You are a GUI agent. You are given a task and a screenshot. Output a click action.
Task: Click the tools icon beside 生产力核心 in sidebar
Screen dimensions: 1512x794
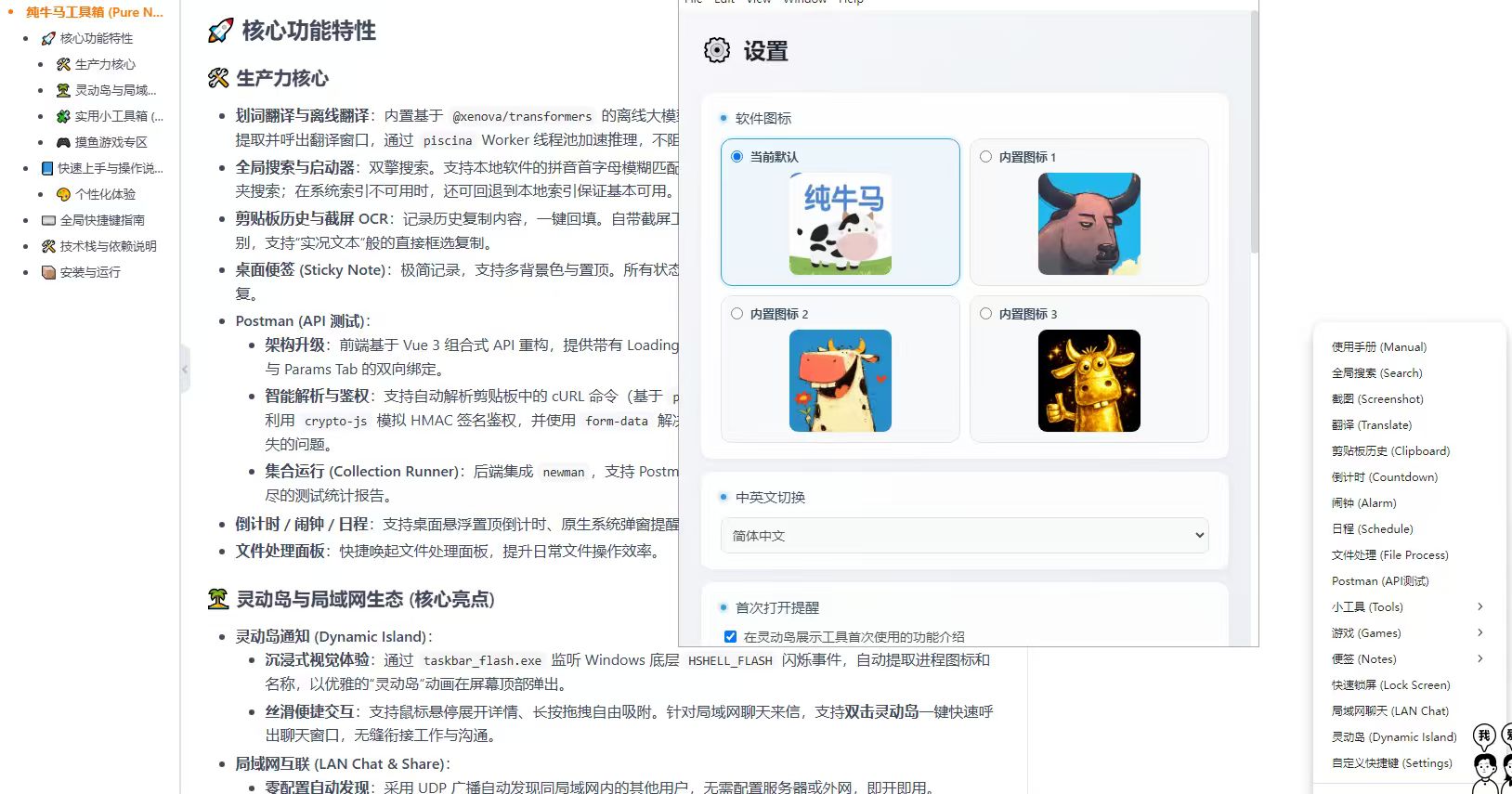coord(64,64)
